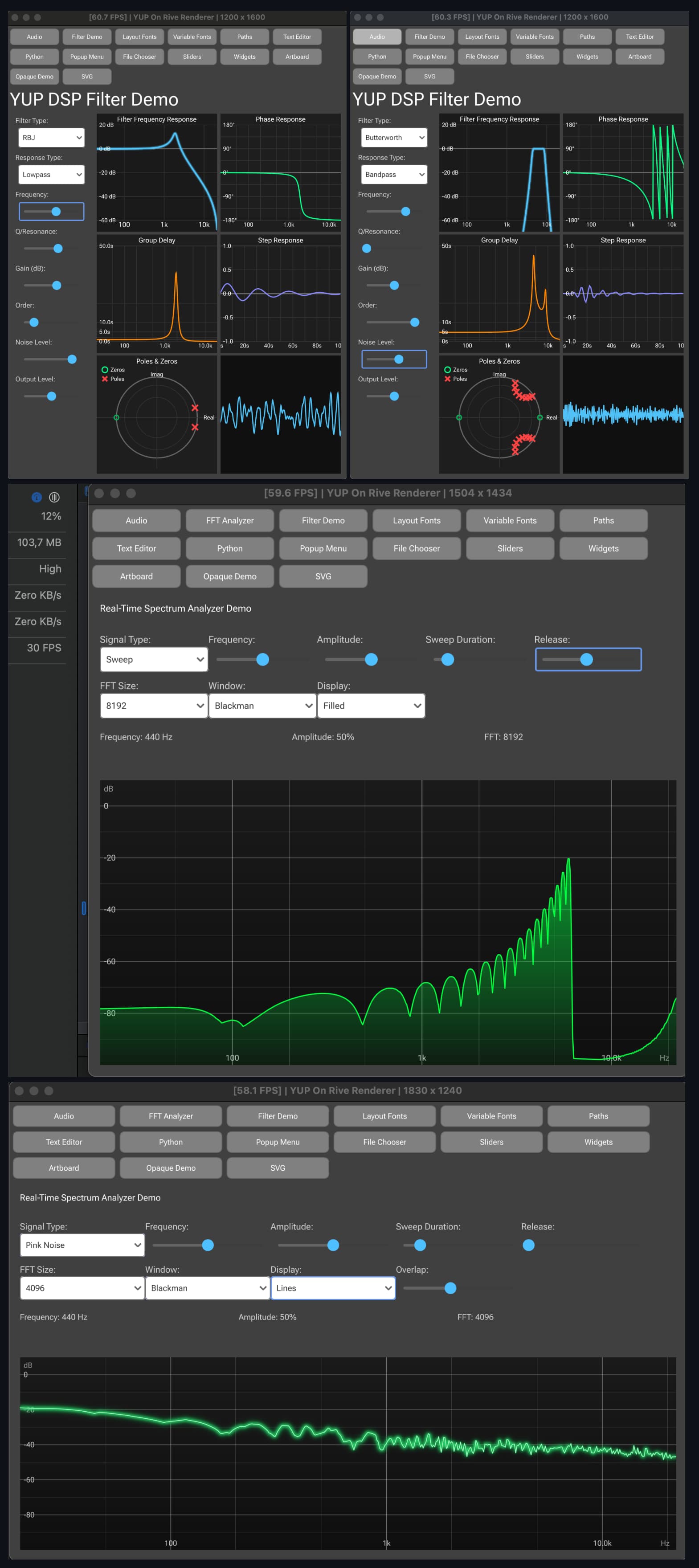The image size is (699, 1568).
Task: Click Filter Demo button in the RBJ window
Action: click(87, 37)
